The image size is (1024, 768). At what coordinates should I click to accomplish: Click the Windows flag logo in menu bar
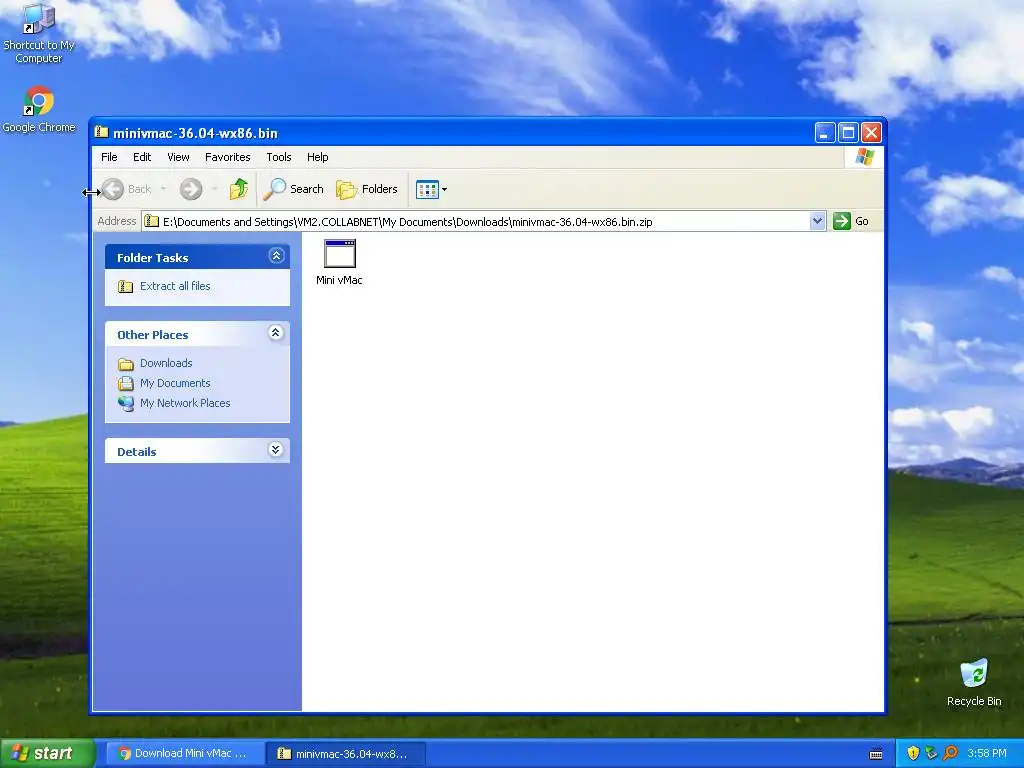[x=865, y=157]
